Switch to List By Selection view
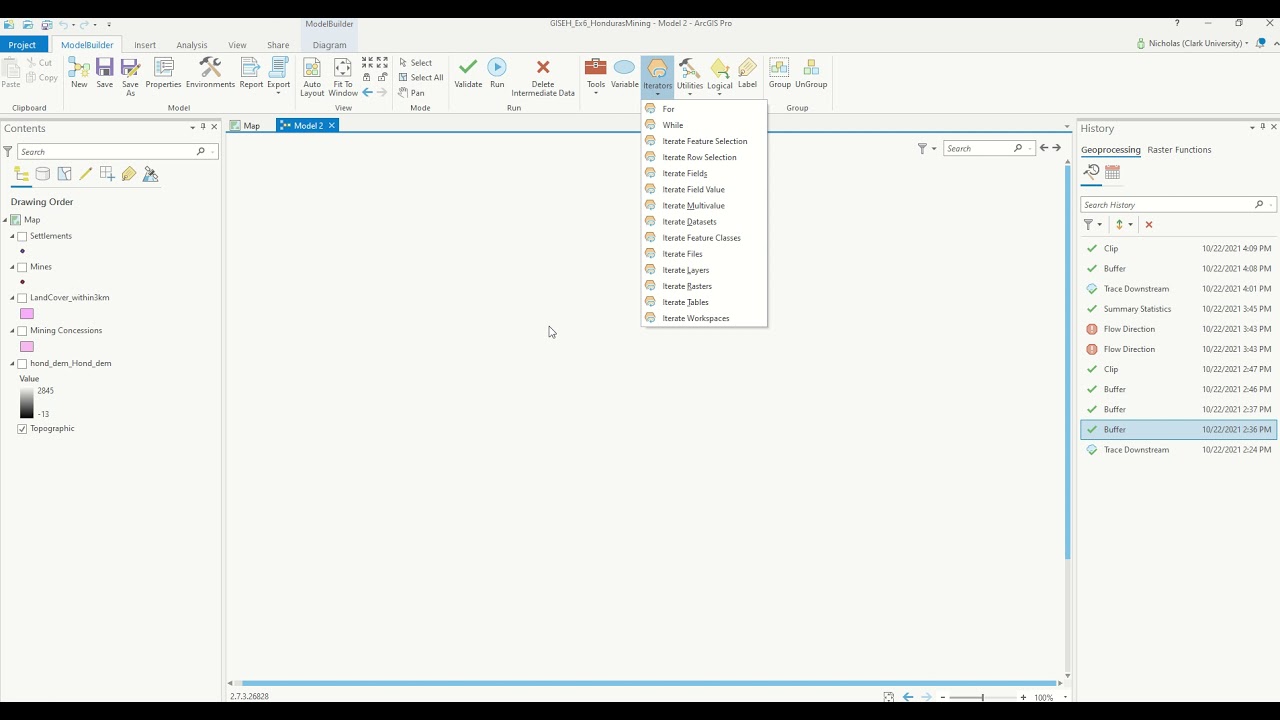This screenshot has height=720, width=1280. pos(65,174)
